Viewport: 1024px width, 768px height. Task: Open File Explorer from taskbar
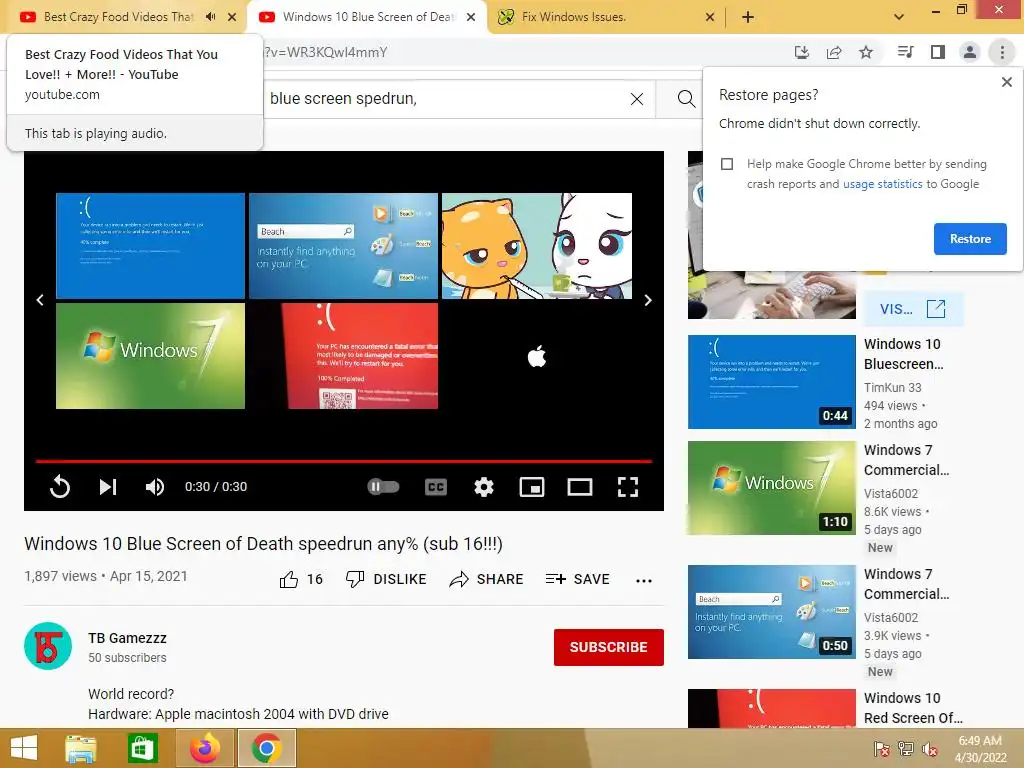(x=81, y=748)
